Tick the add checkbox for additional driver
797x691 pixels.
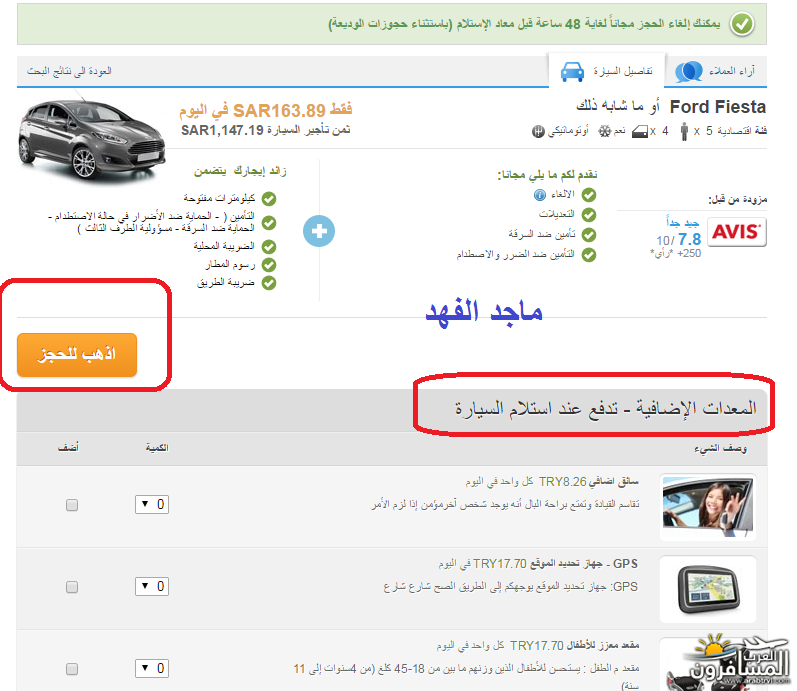click(72, 505)
